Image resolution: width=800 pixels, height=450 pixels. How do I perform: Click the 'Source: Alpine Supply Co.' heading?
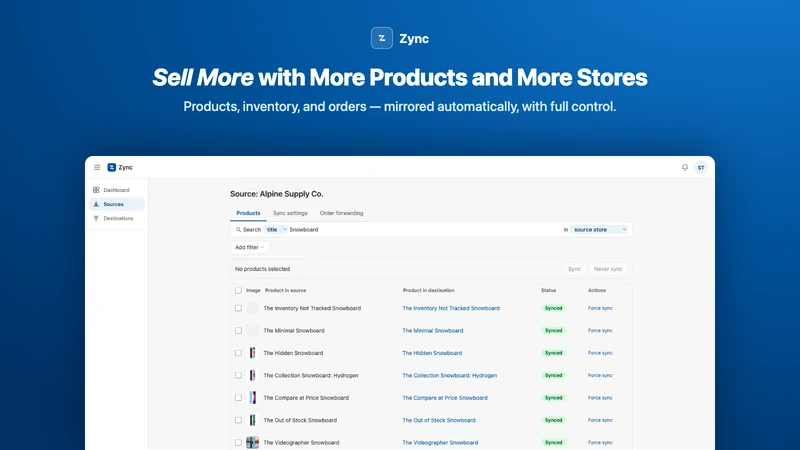pyautogui.click(x=277, y=194)
